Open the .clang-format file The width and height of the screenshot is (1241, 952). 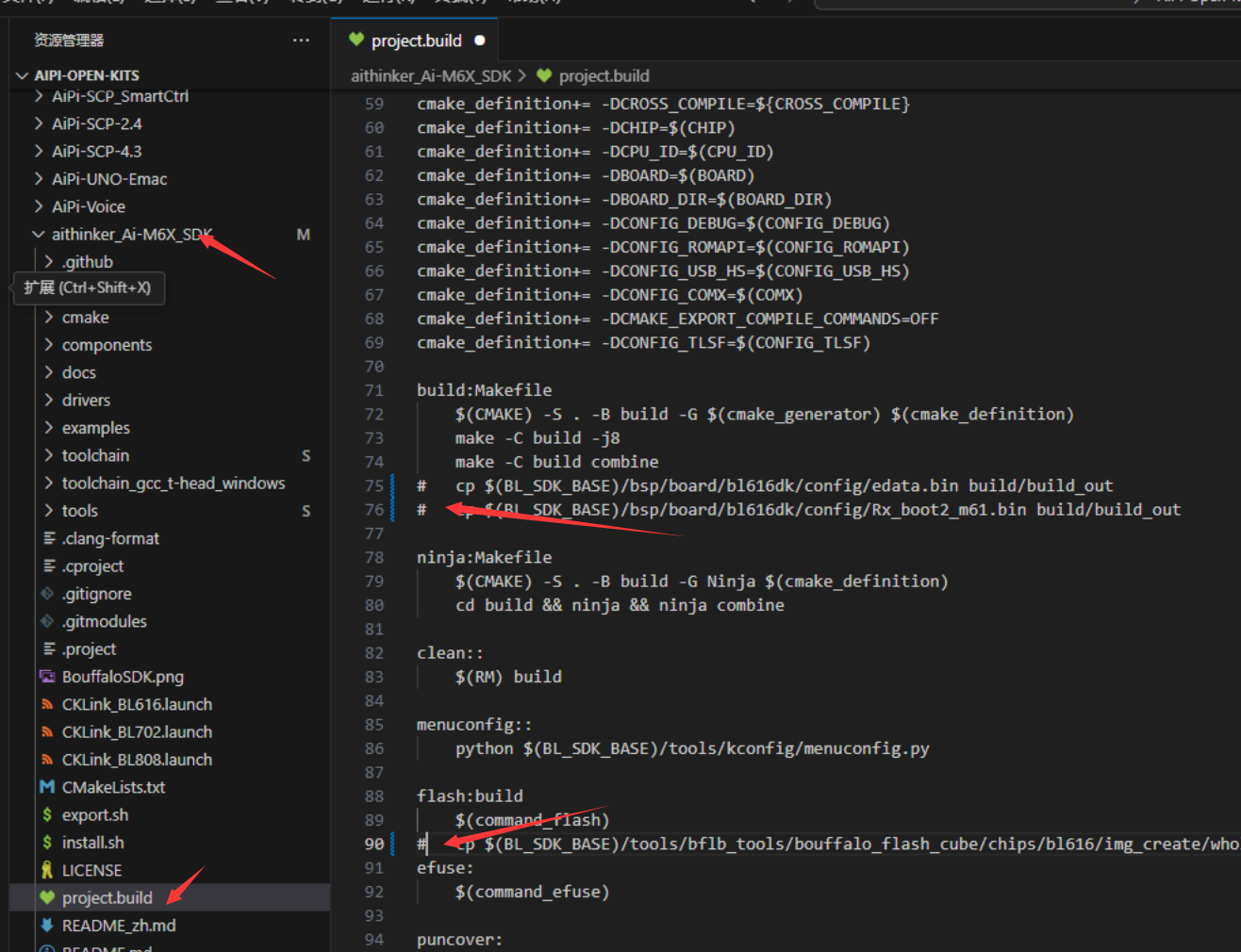110,538
